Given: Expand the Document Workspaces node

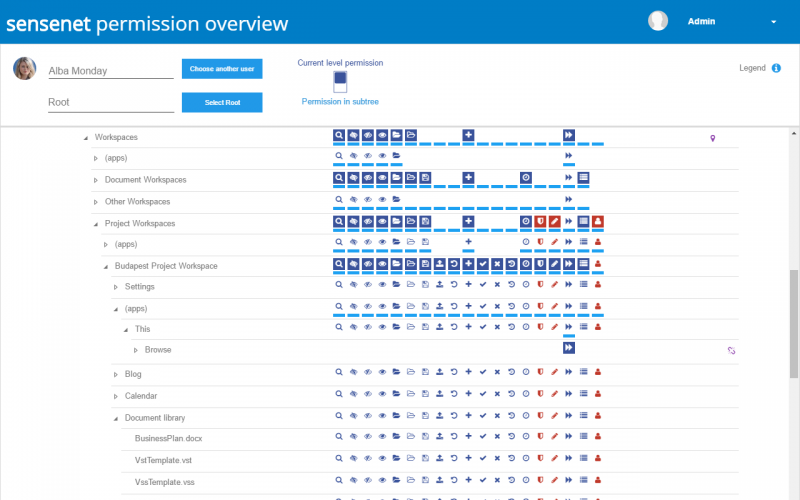Looking at the screenshot, I should 95,180.
